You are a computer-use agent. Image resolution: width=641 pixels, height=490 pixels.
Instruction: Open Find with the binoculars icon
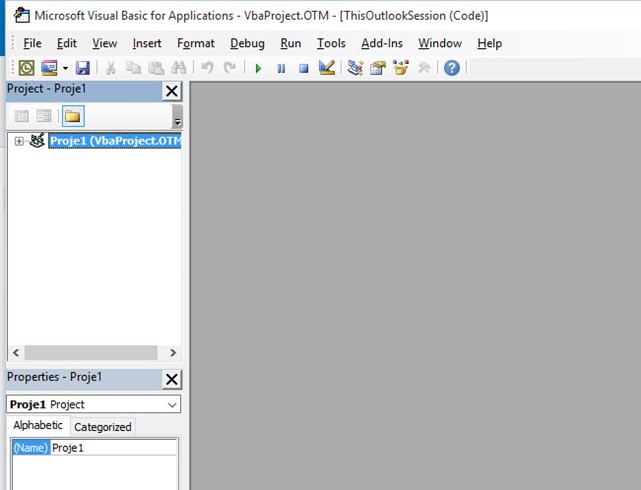179,68
